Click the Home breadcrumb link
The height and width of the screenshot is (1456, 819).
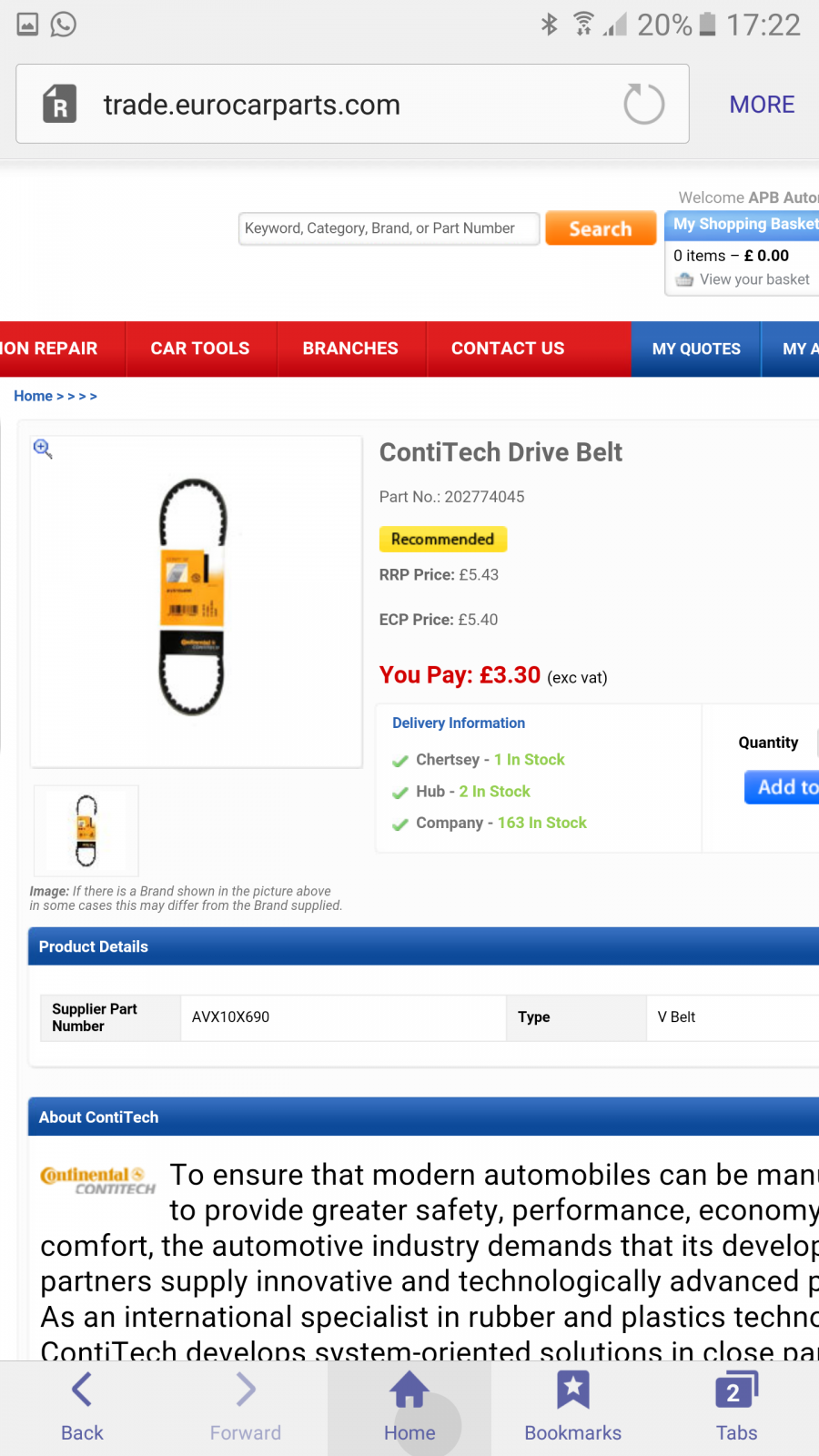tap(33, 396)
